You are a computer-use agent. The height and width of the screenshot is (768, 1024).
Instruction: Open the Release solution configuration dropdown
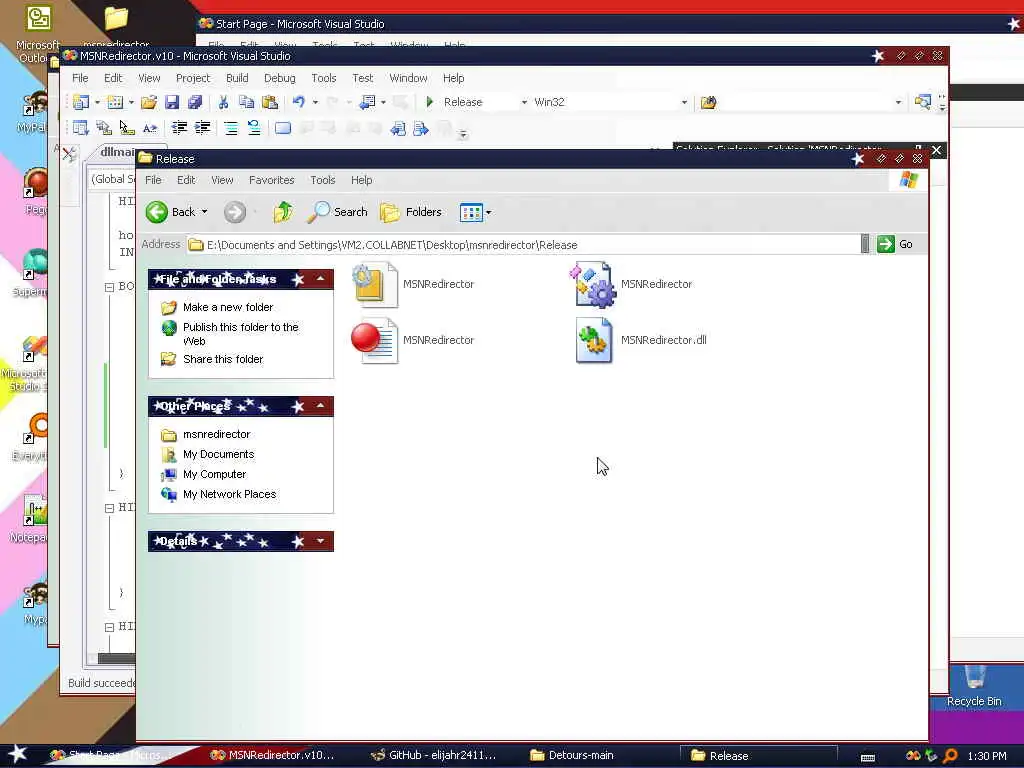[x=524, y=103]
